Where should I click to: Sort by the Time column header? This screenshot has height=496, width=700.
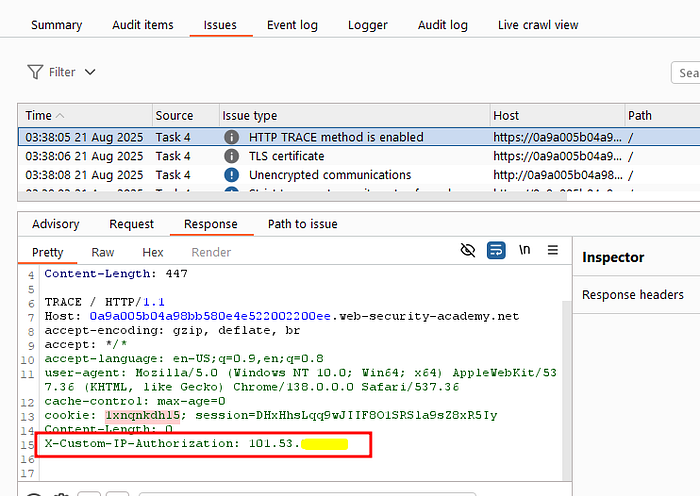85,116
